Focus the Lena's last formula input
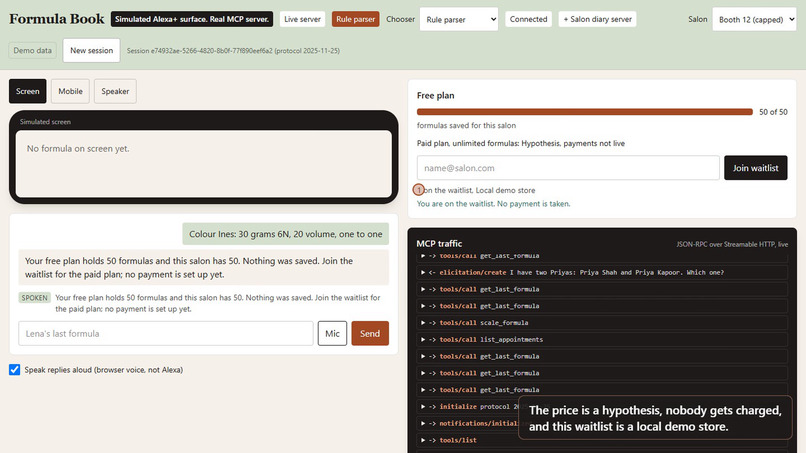The height and width of the screenshot is (453, 806). [166, 333]
